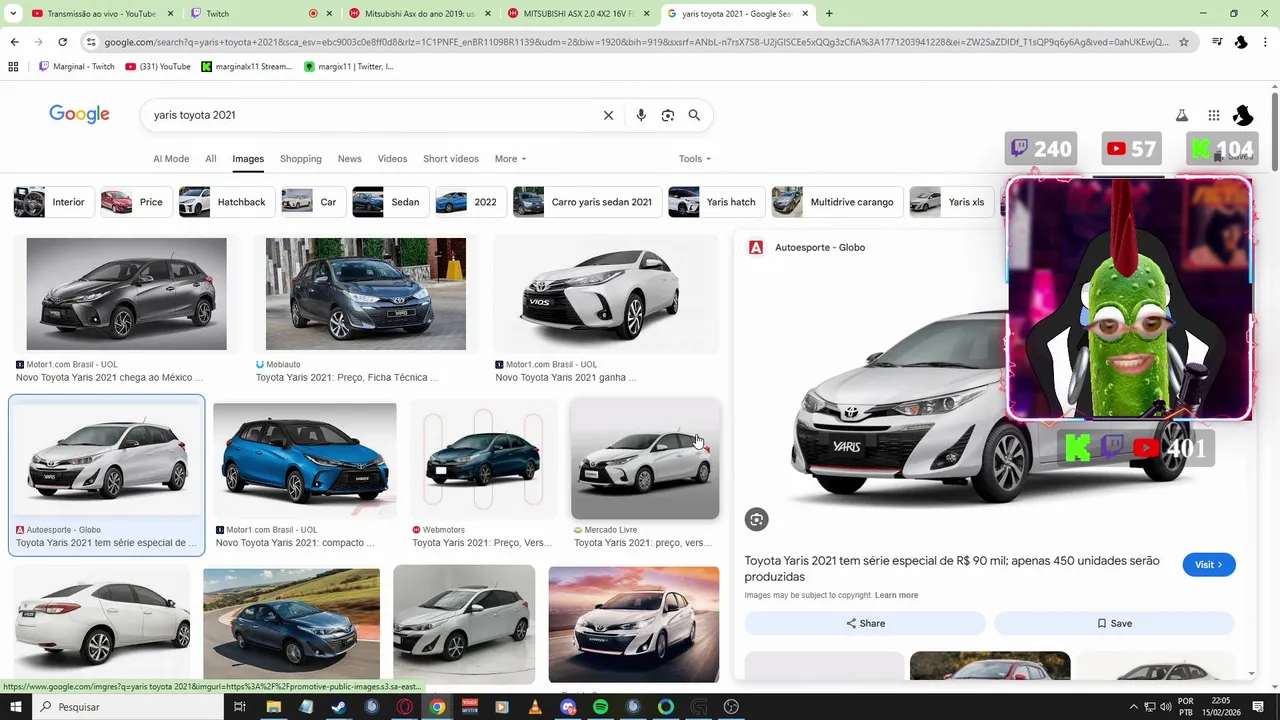Open Opera browser from taskbar

[404, 707]
